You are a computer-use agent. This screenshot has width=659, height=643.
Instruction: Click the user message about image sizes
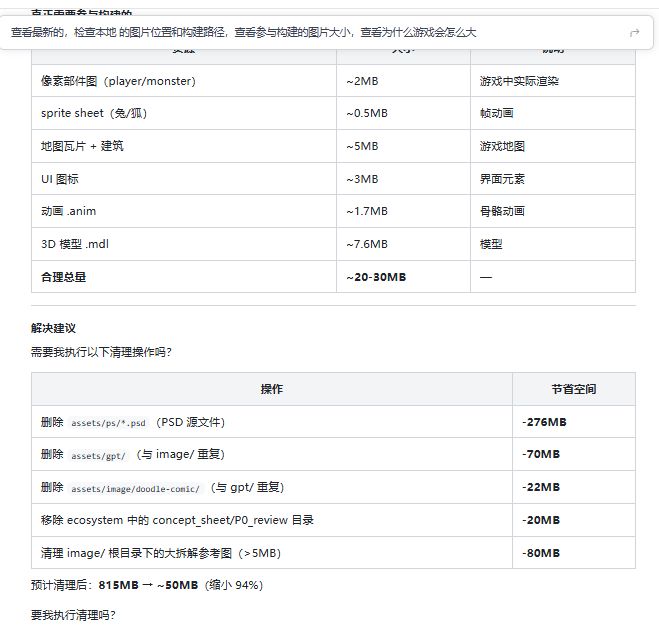(x=243, y=32)
